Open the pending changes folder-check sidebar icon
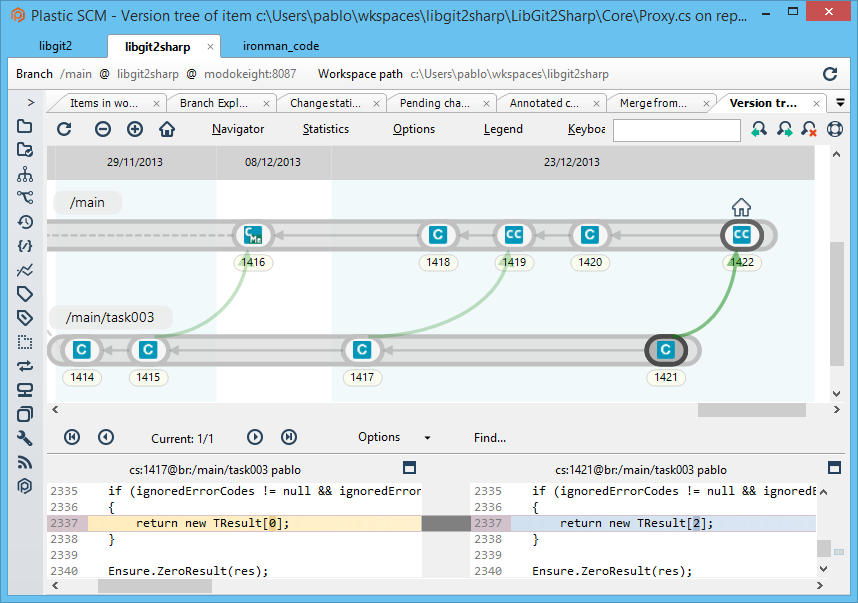Viewport: 858px width, 603px height. (25, 150)
